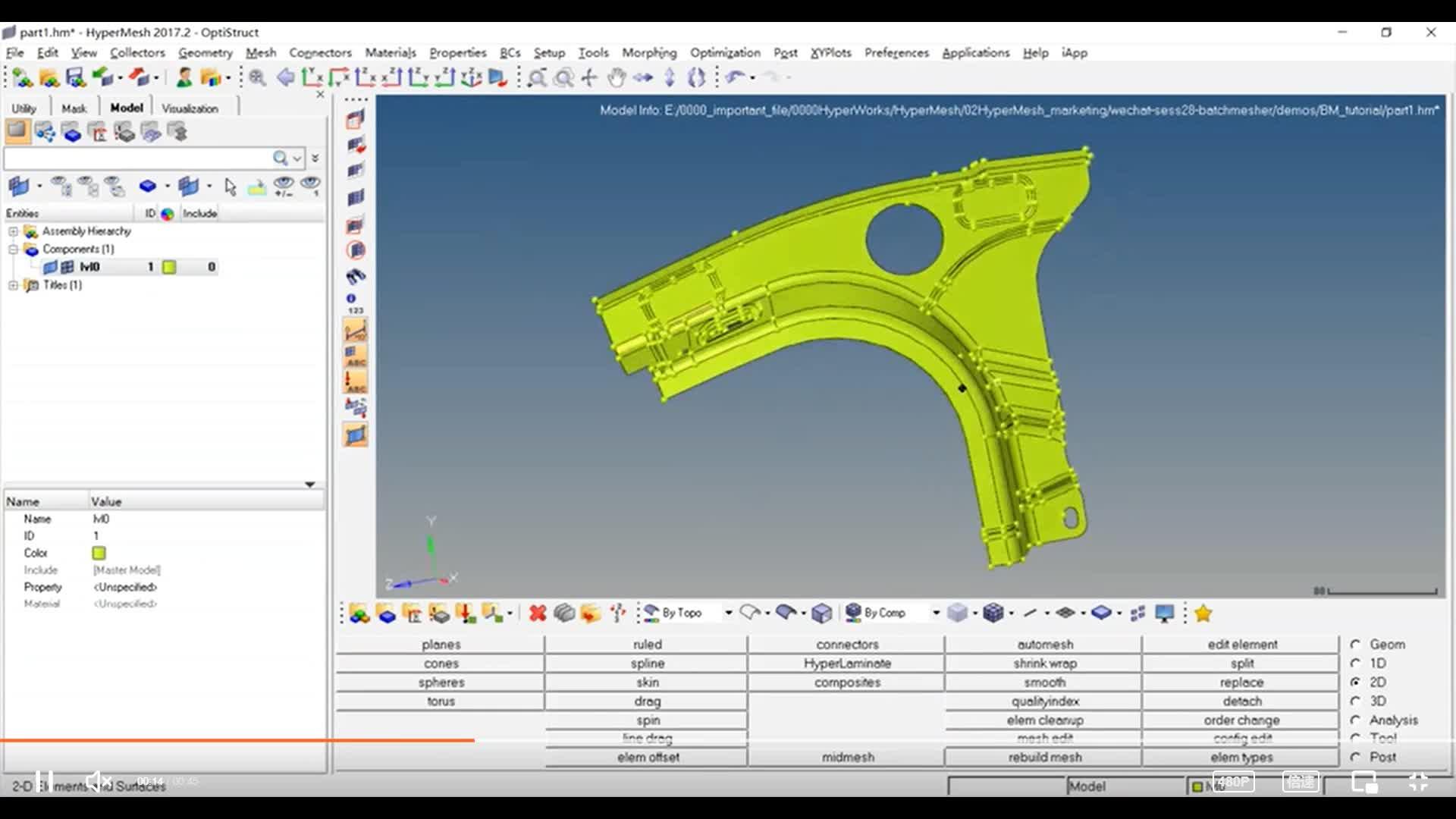Click the model browser search field

pyautogui.click(x=136, y=158)
